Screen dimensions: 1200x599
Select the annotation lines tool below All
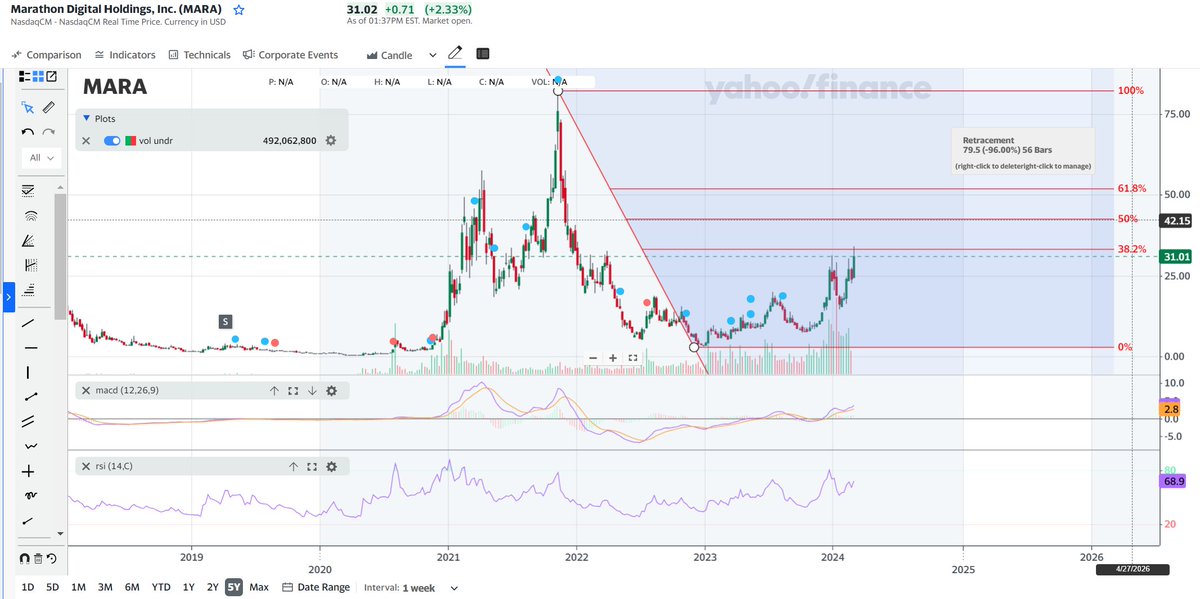28,190
